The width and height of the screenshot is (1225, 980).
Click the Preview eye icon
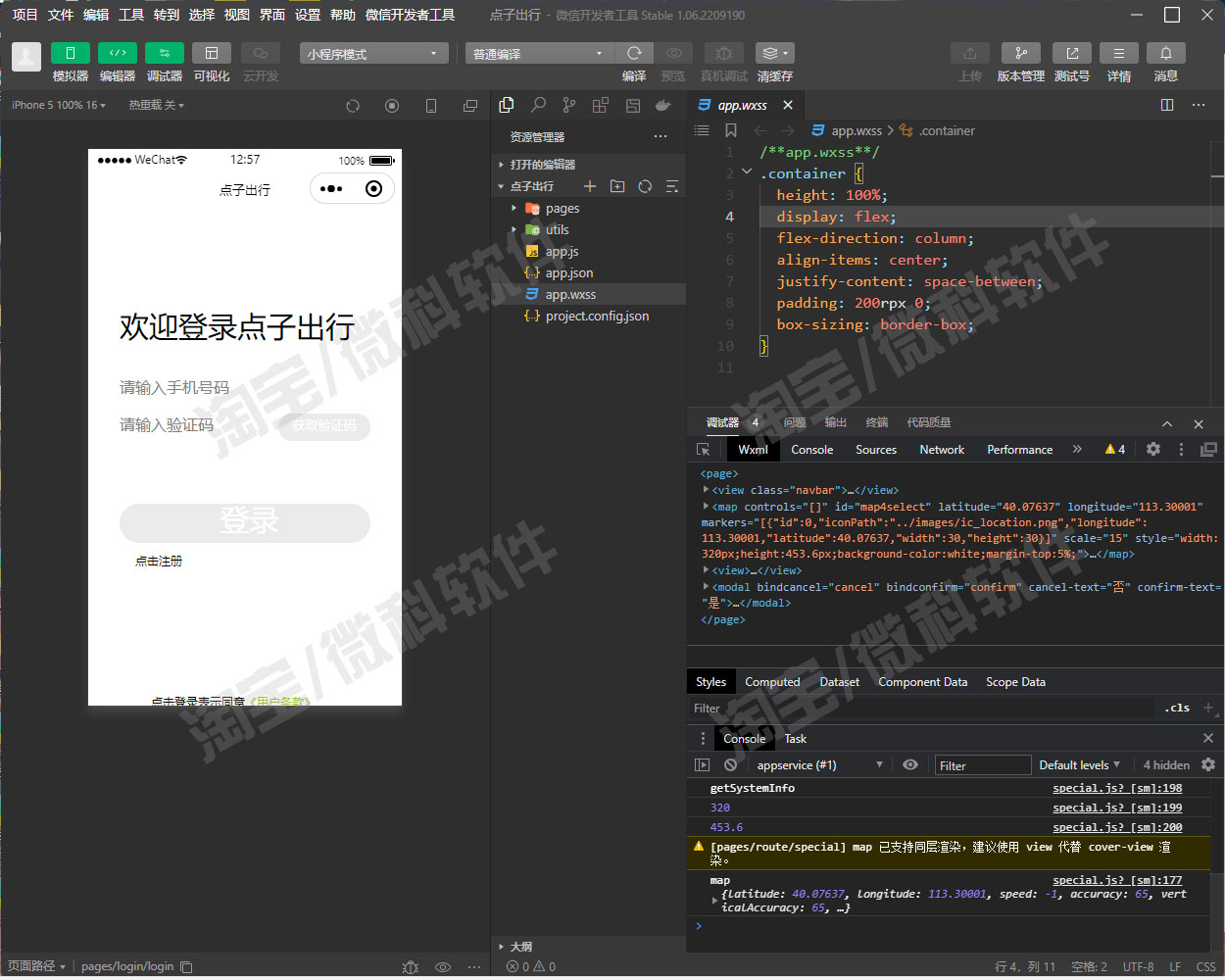tap(674, 53)
